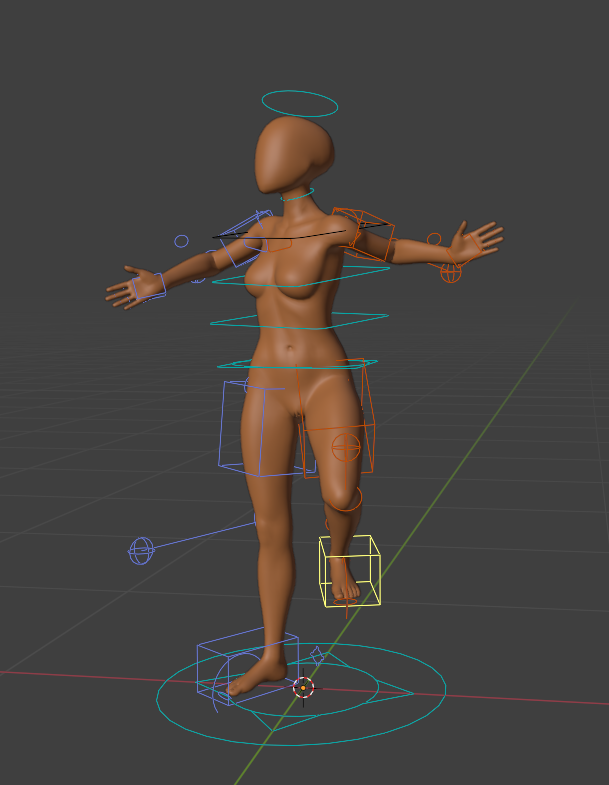Select the teal chest control below shoulders

click(300, 276)
